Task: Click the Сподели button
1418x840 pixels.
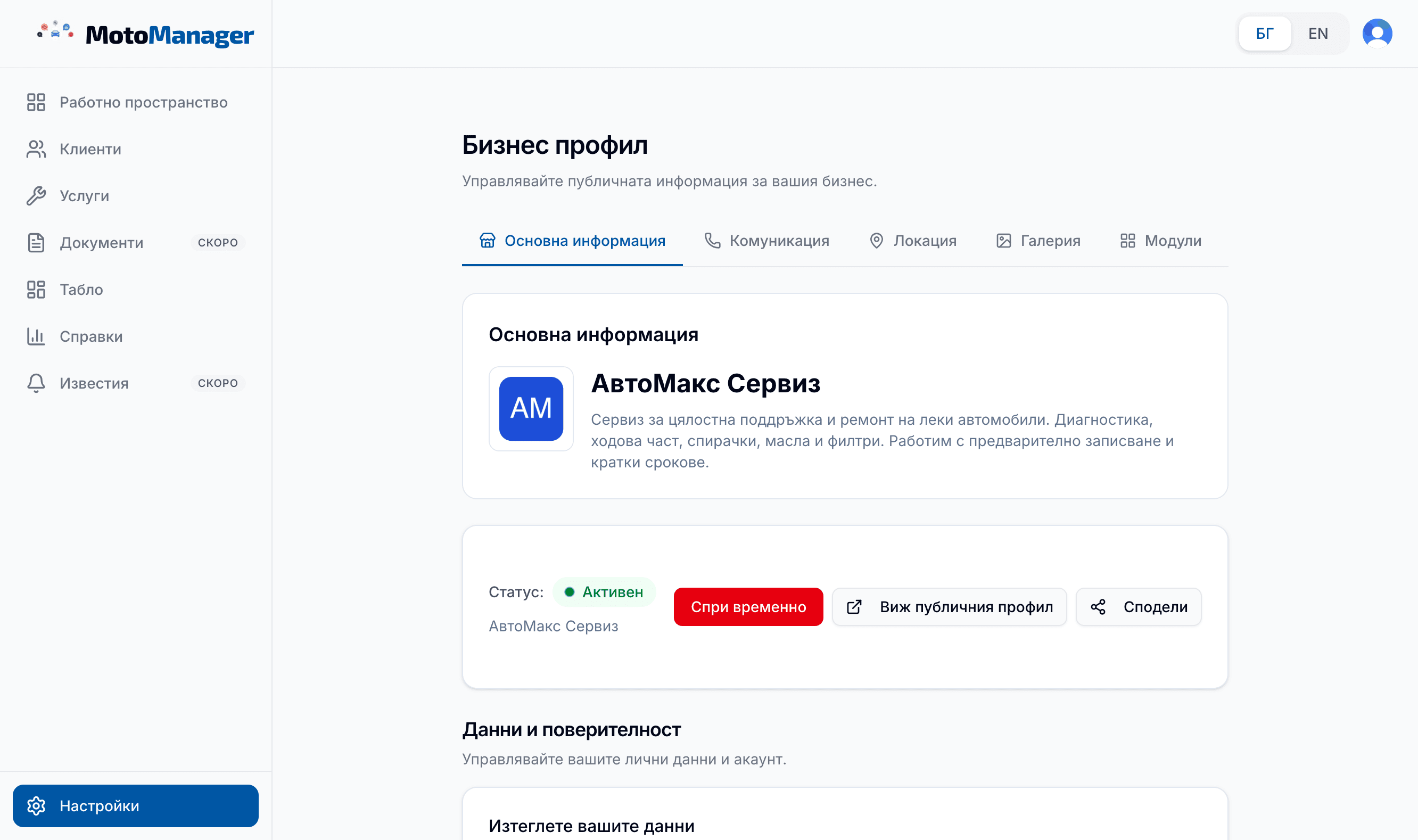Action: tap(1138, 607)
